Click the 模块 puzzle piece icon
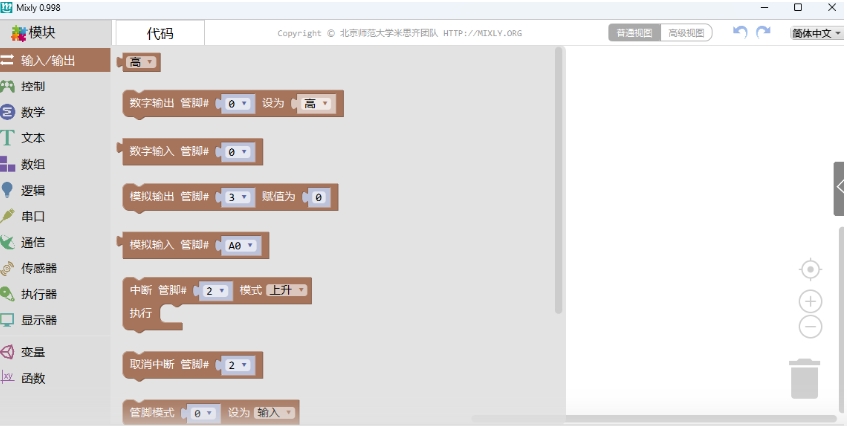This screenshot has height=426, width=847. tap(19, 33)
